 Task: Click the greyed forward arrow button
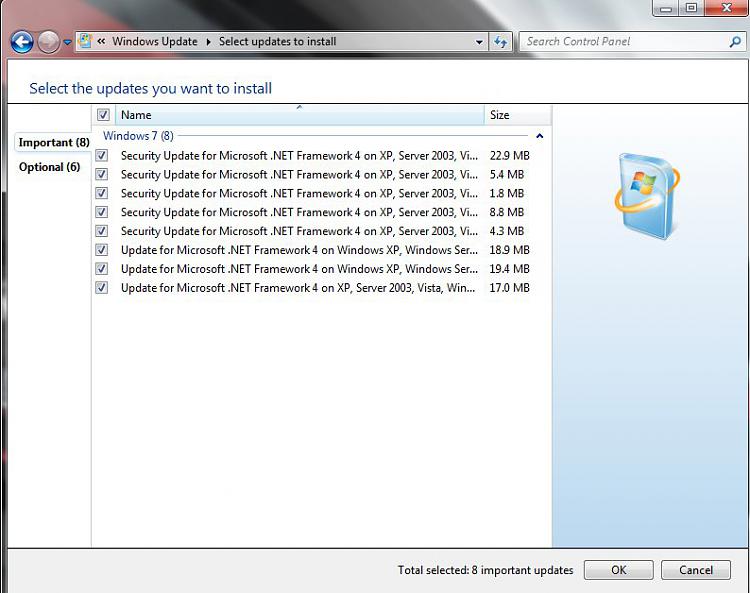click(x=48, y=42)
